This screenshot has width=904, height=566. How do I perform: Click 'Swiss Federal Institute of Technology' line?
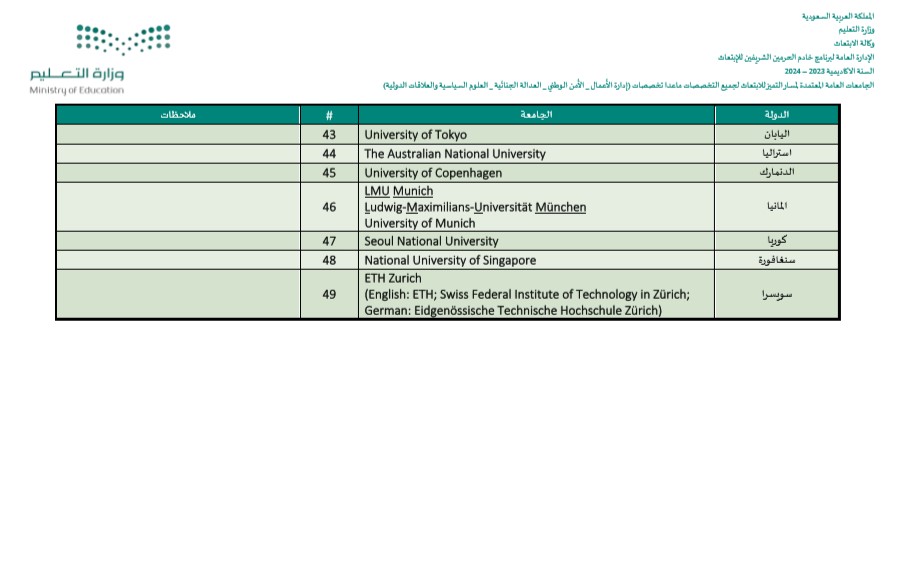point(527,294)
